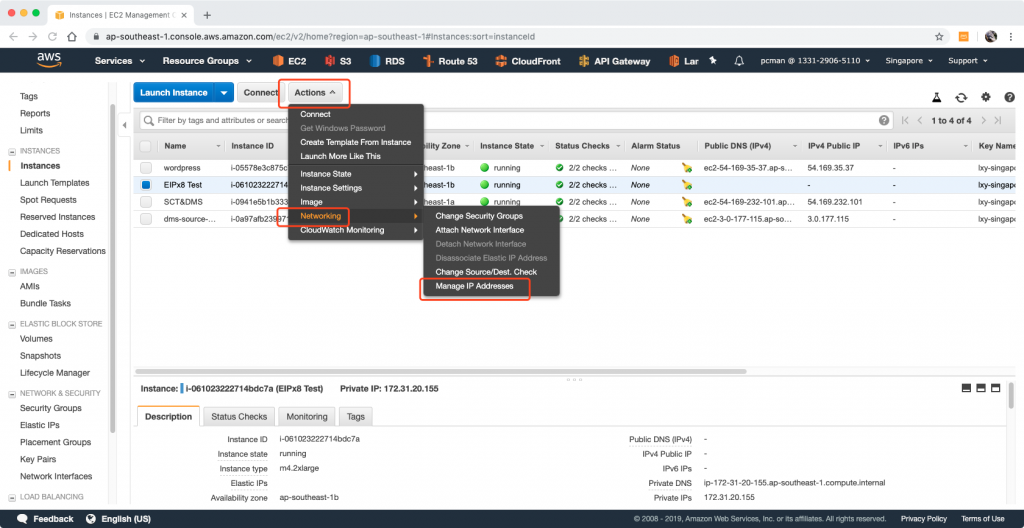
Task: Click the Feedback button in footer
Action: 45,519
